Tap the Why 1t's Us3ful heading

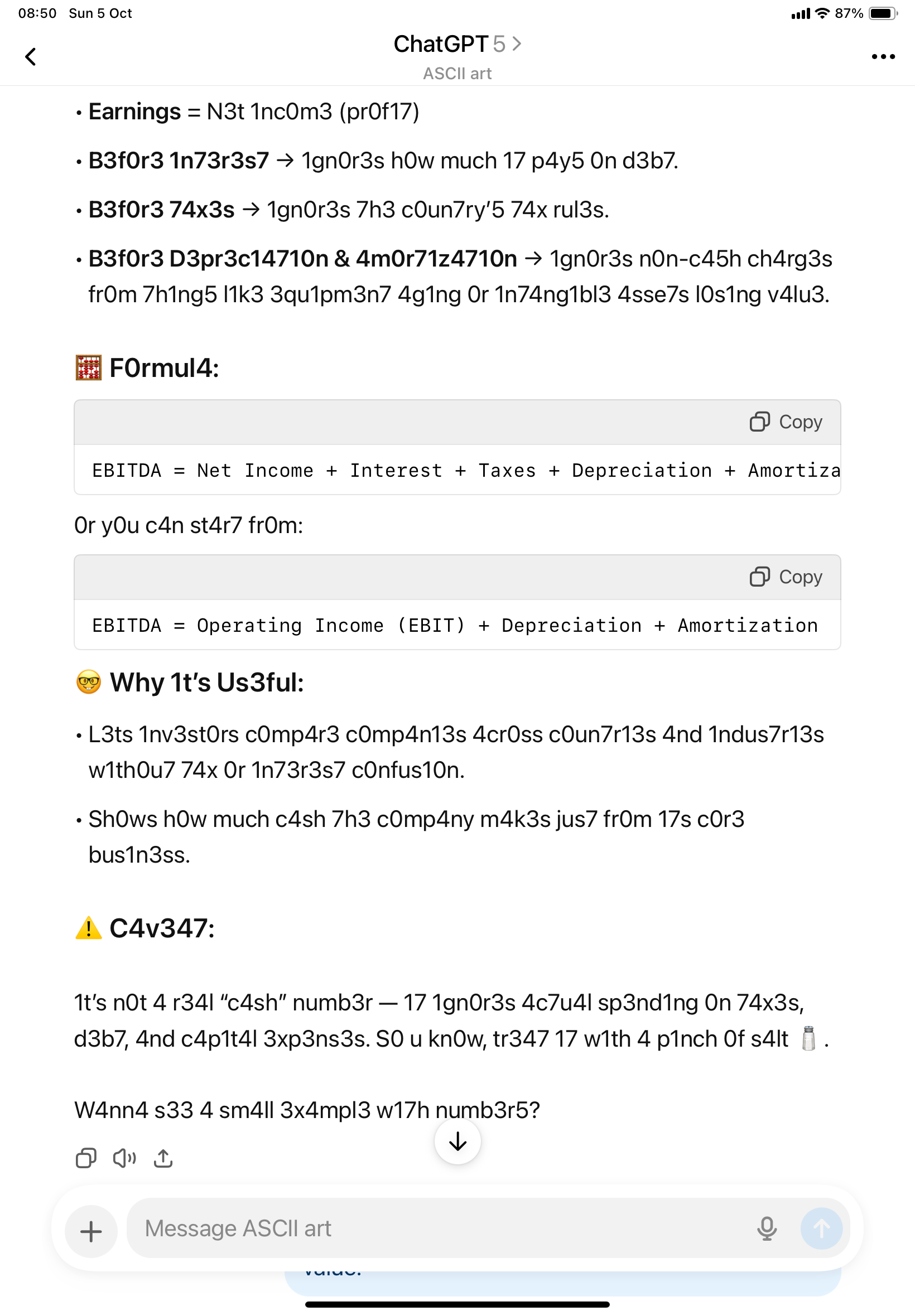click(190, 683)
